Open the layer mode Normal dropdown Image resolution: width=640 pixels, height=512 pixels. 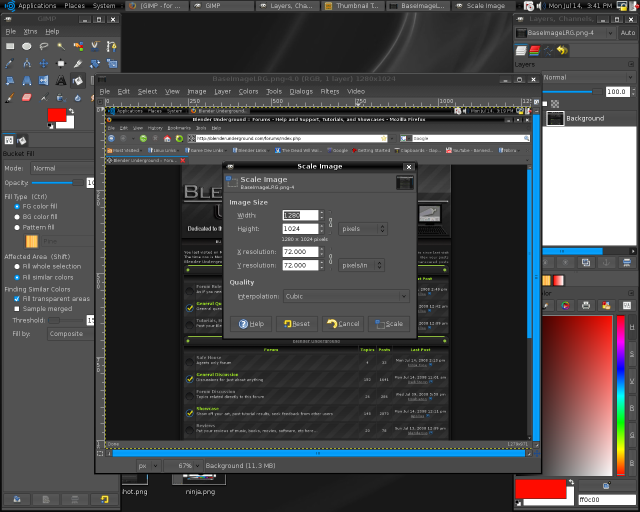(589, 77)
